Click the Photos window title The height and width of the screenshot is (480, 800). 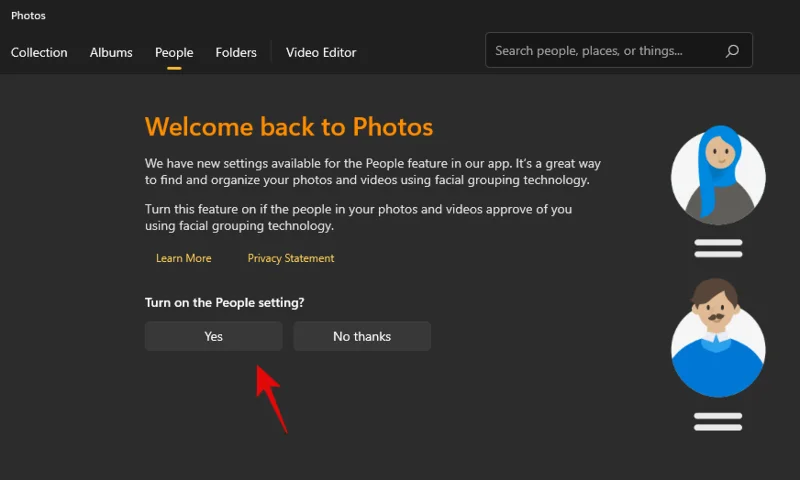28,16
